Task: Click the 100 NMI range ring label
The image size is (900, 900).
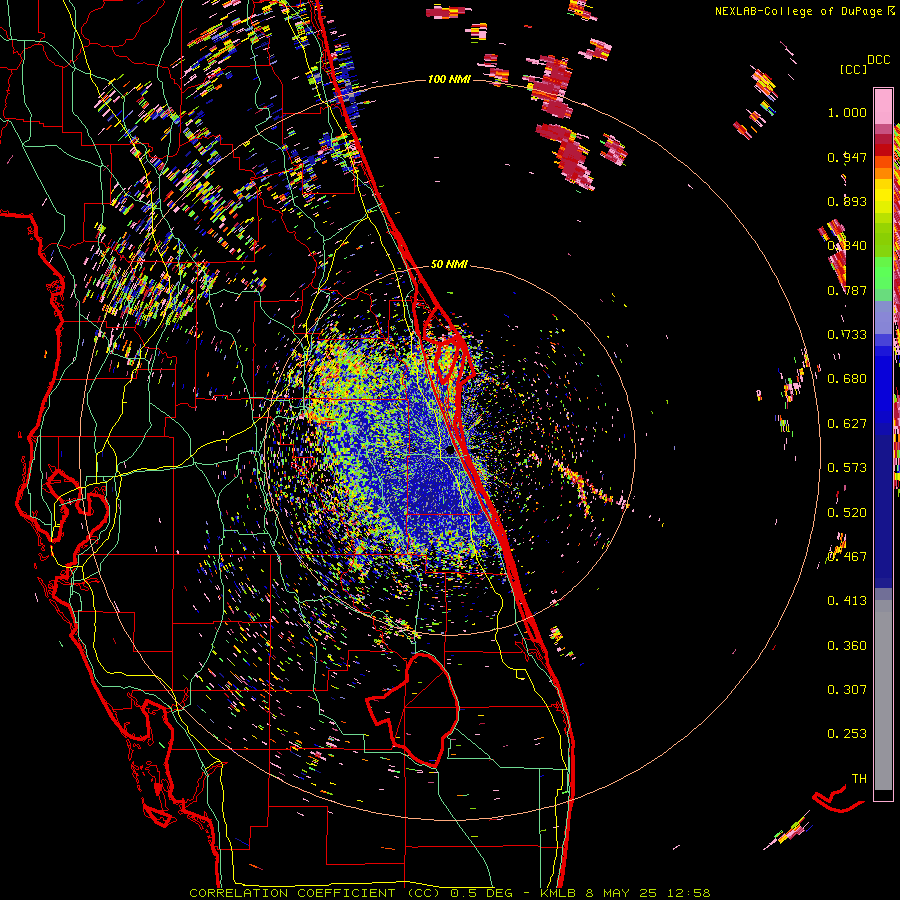Action: coord(449,79)
